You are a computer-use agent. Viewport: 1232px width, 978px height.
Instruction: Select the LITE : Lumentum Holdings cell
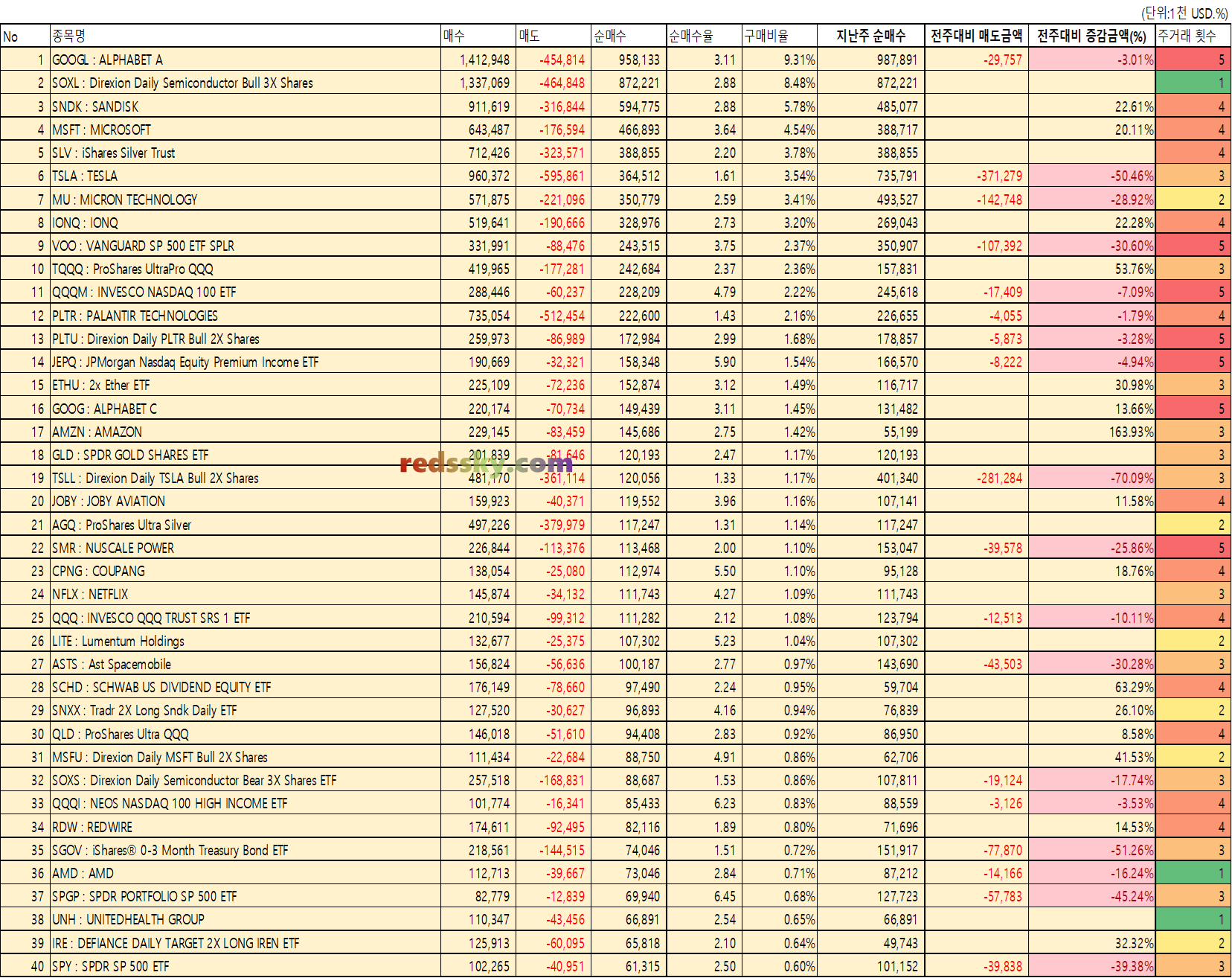pyautogui.click(x=246, y=641)
